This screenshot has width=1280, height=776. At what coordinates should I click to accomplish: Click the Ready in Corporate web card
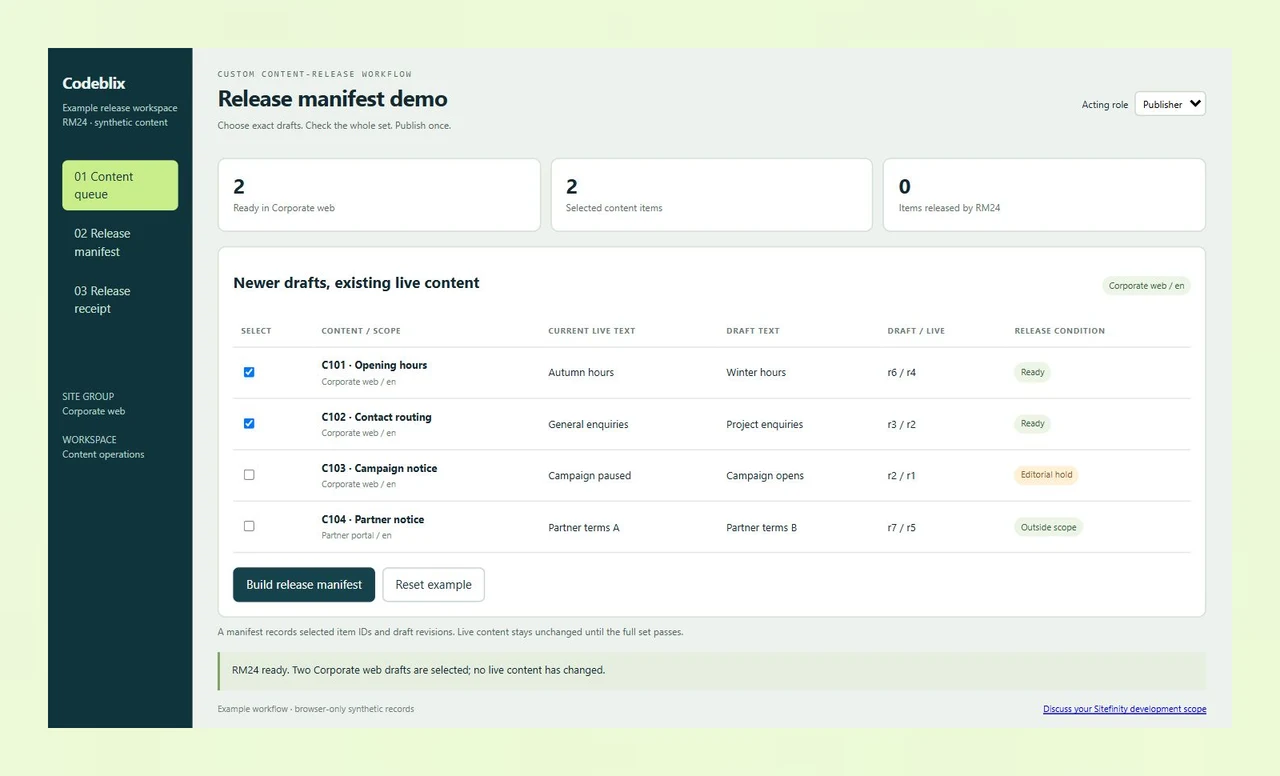(x=379, y=195)
